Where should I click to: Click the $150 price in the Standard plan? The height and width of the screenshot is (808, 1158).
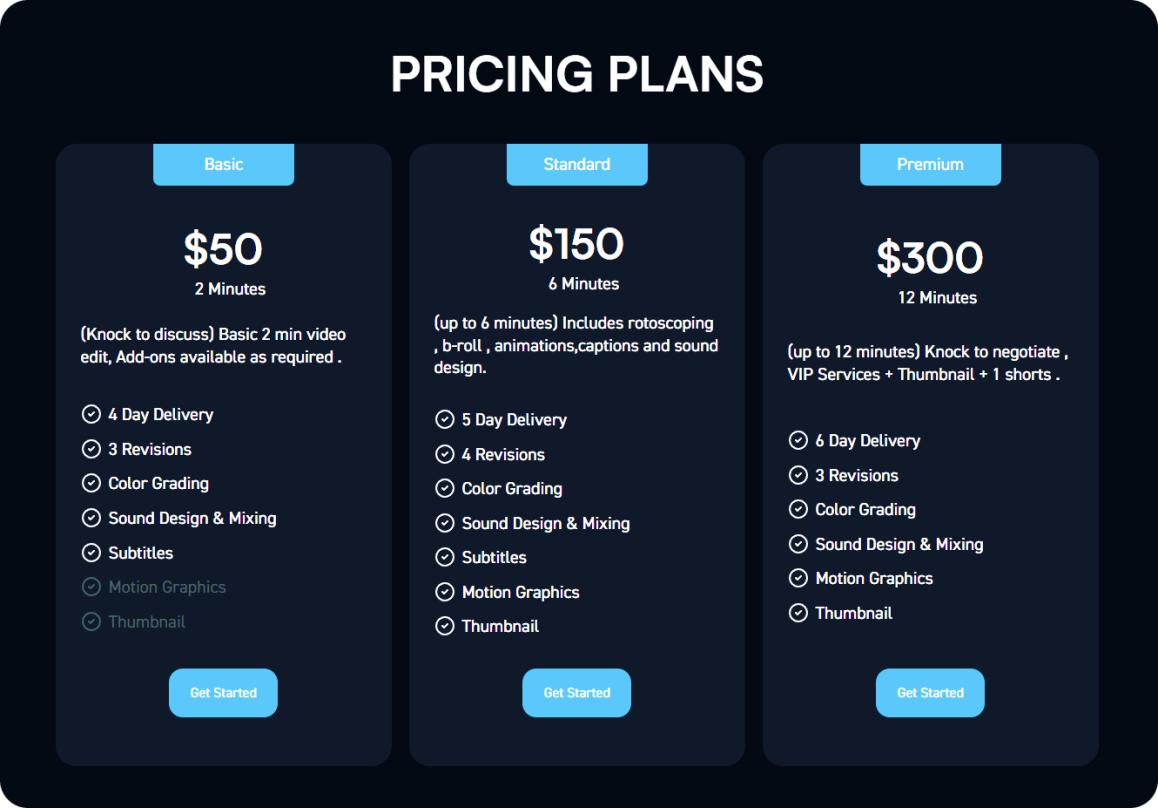[577, 244]
